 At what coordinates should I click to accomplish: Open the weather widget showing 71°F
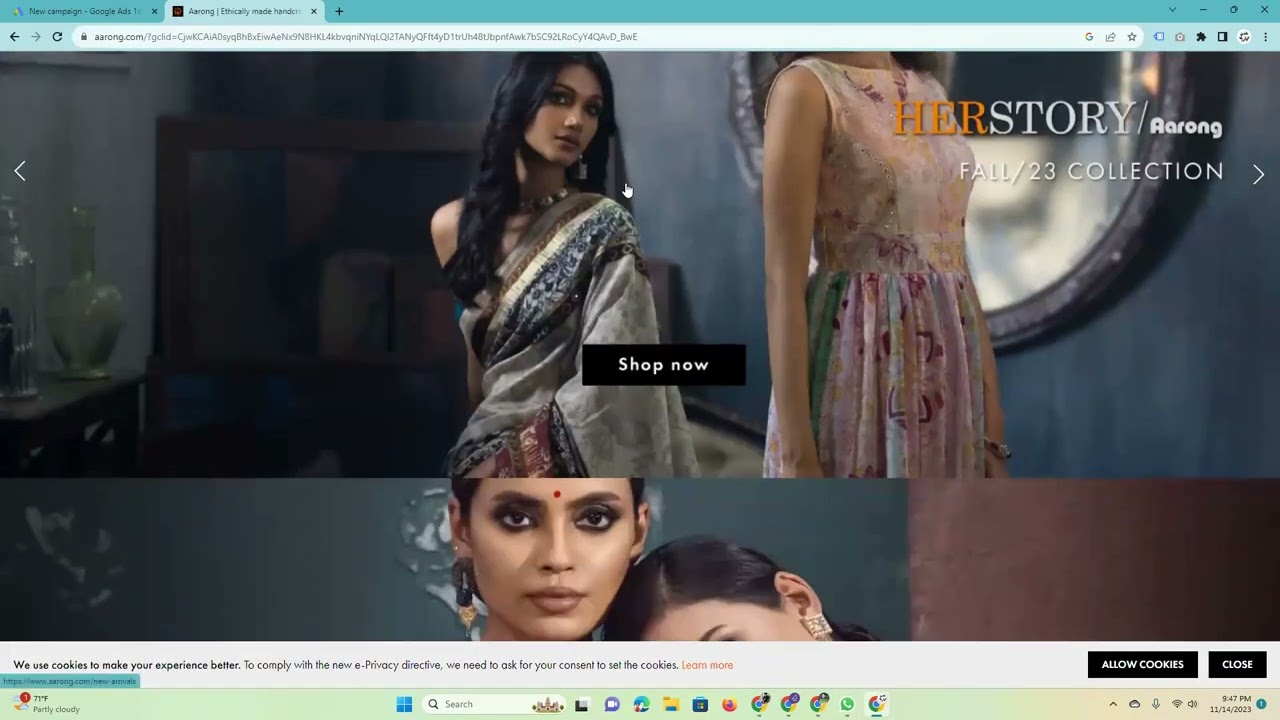tap(47, 704)
